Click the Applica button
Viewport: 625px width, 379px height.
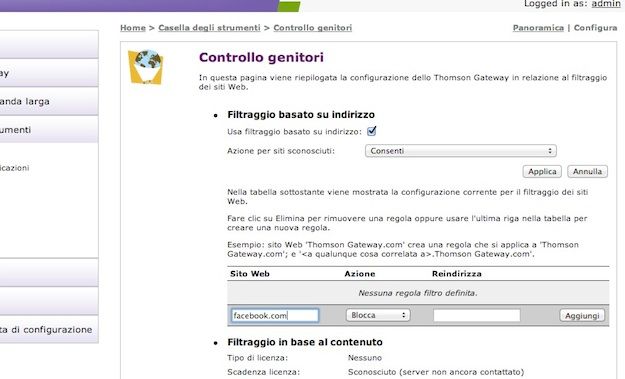coord(542,171)
